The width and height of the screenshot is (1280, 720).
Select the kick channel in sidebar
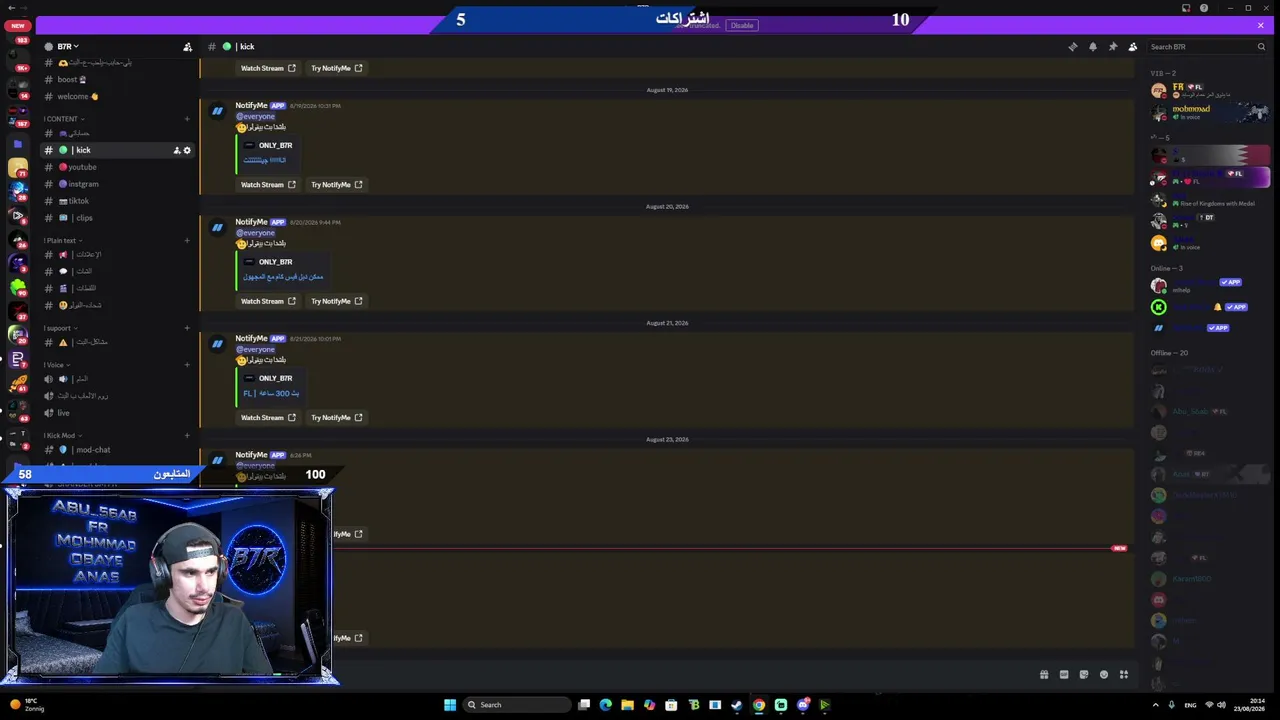(x=117, y=150)
